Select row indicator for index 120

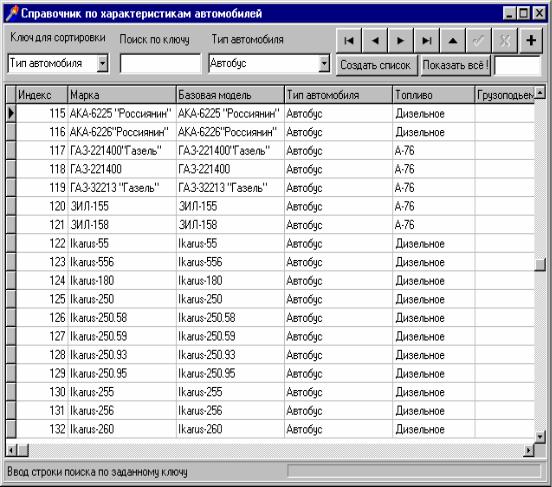coord(11,206)
